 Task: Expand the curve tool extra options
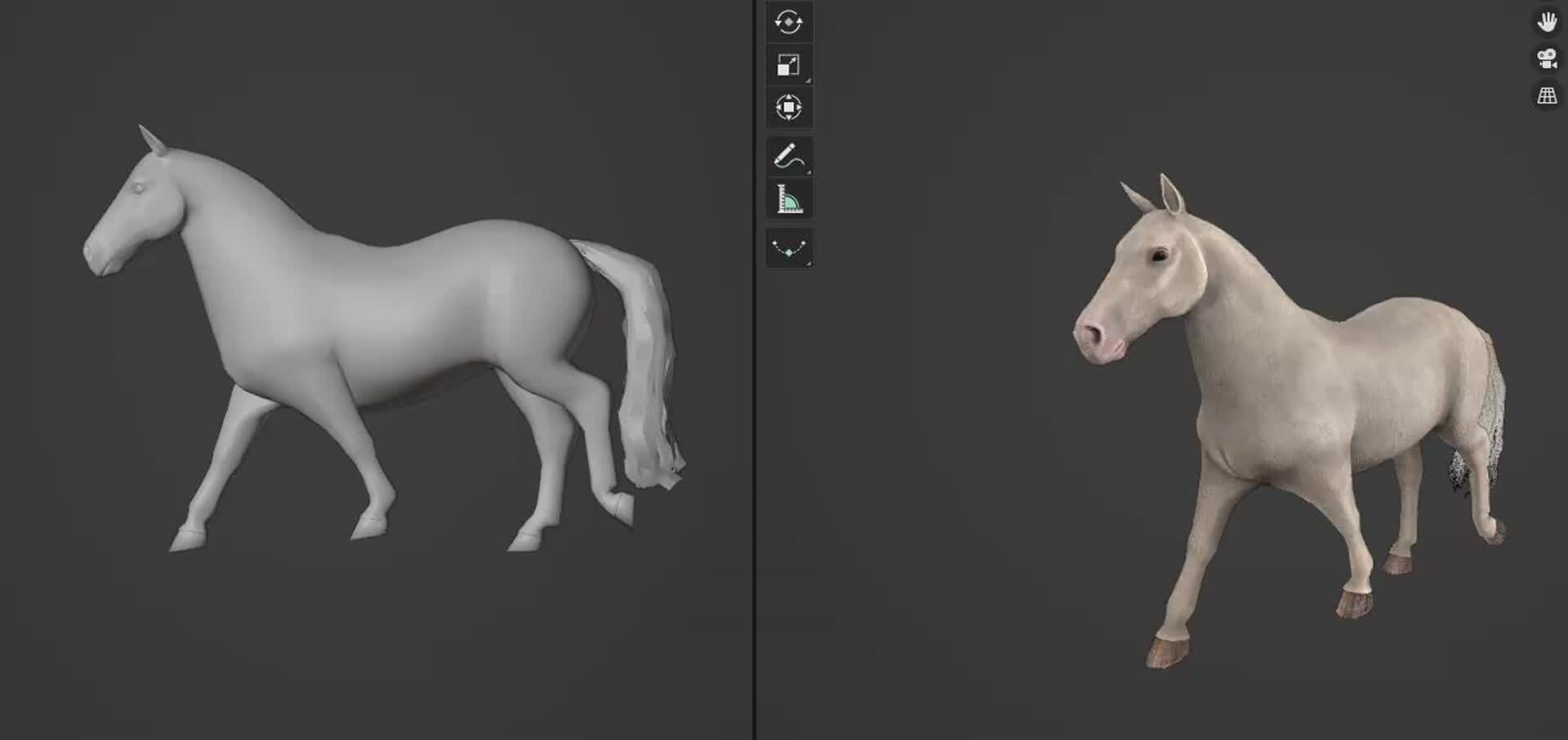tap(808, 264)
